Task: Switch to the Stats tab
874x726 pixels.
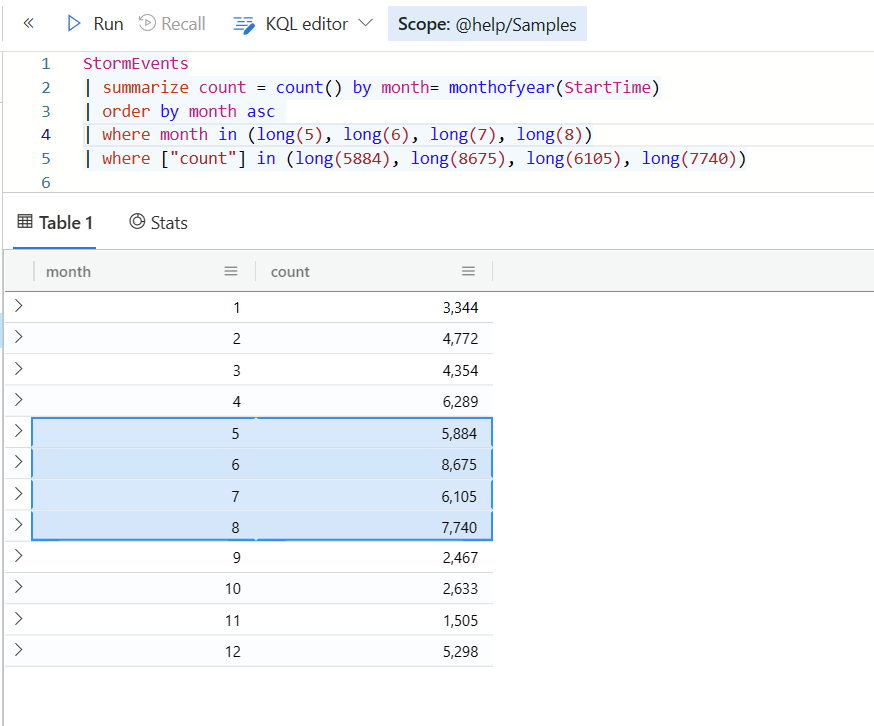Action: coord(159,223)
